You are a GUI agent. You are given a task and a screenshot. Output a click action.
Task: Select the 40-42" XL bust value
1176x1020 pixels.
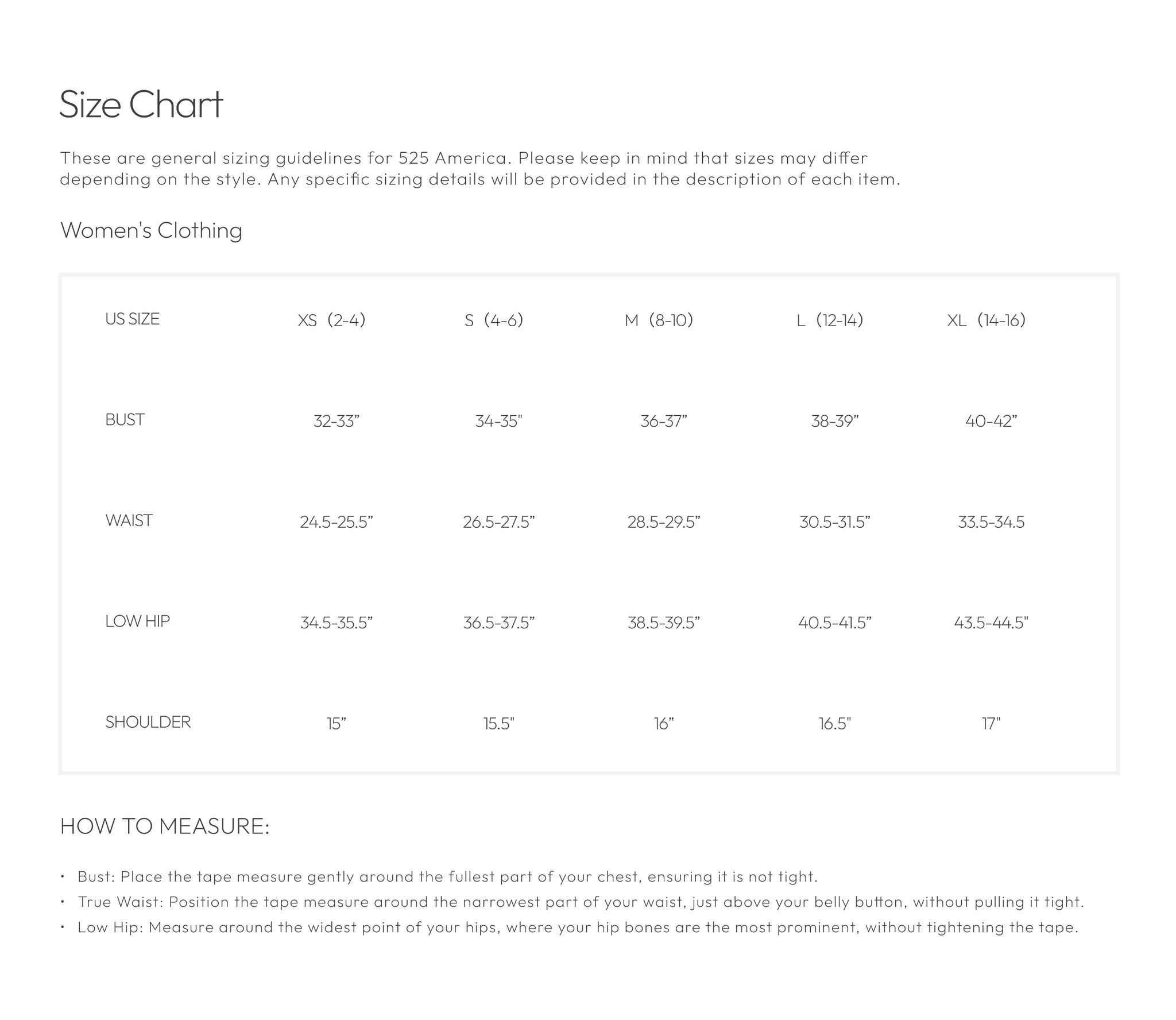(991, 422)
